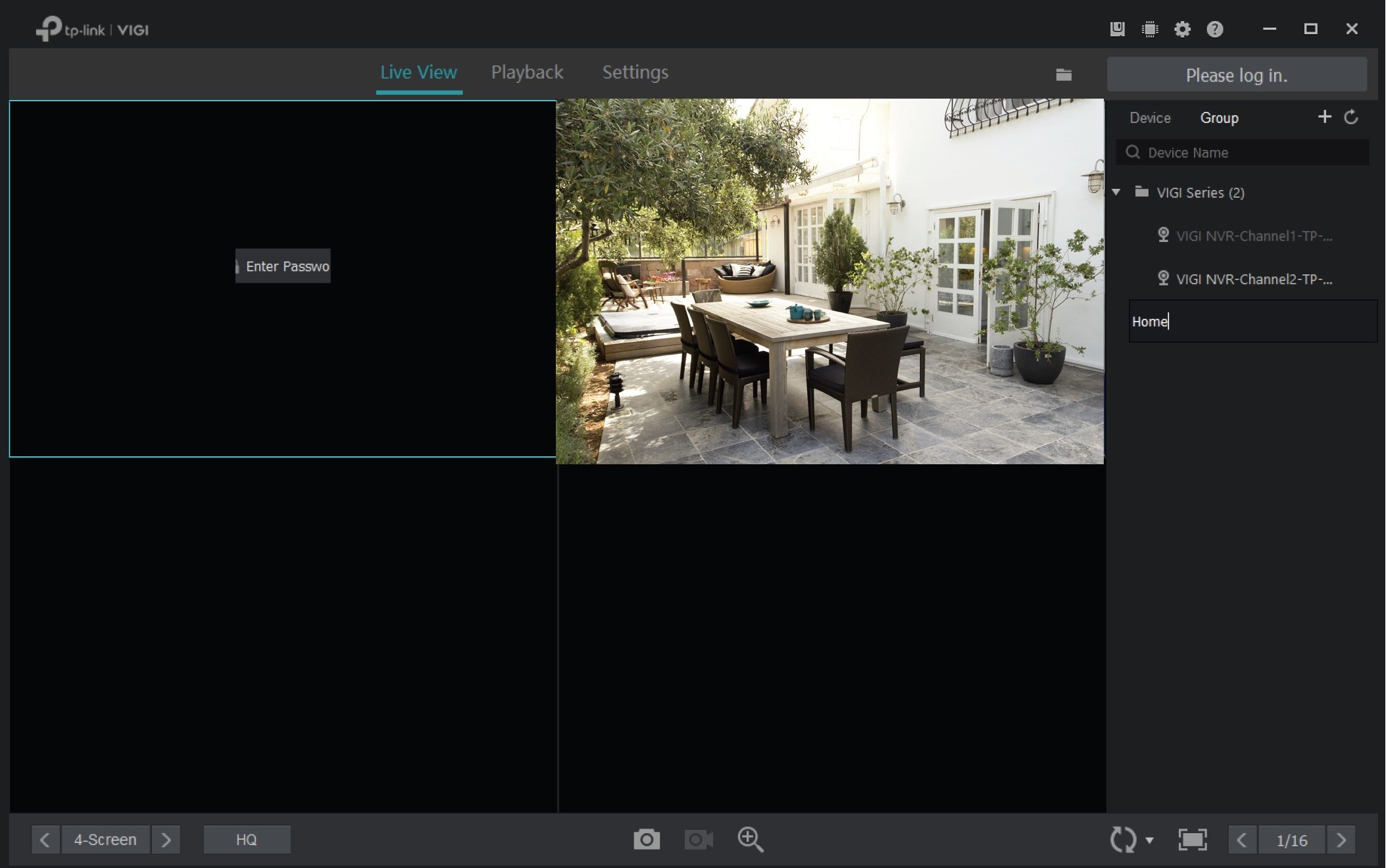Open the local files folder icon

(1064, 75)
